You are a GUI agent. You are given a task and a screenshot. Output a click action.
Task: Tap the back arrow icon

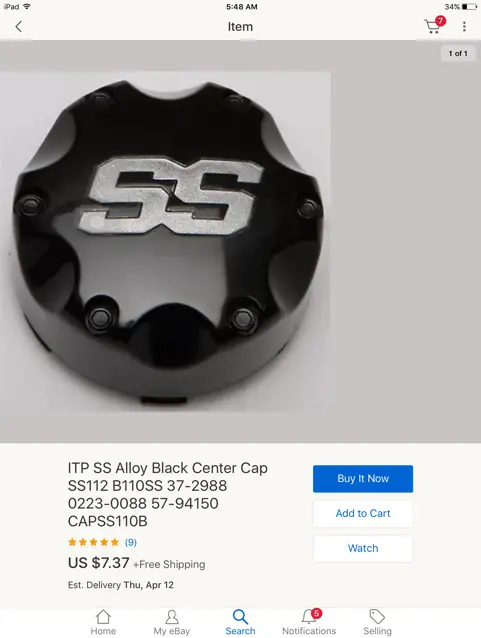click(x=18, y=27)
